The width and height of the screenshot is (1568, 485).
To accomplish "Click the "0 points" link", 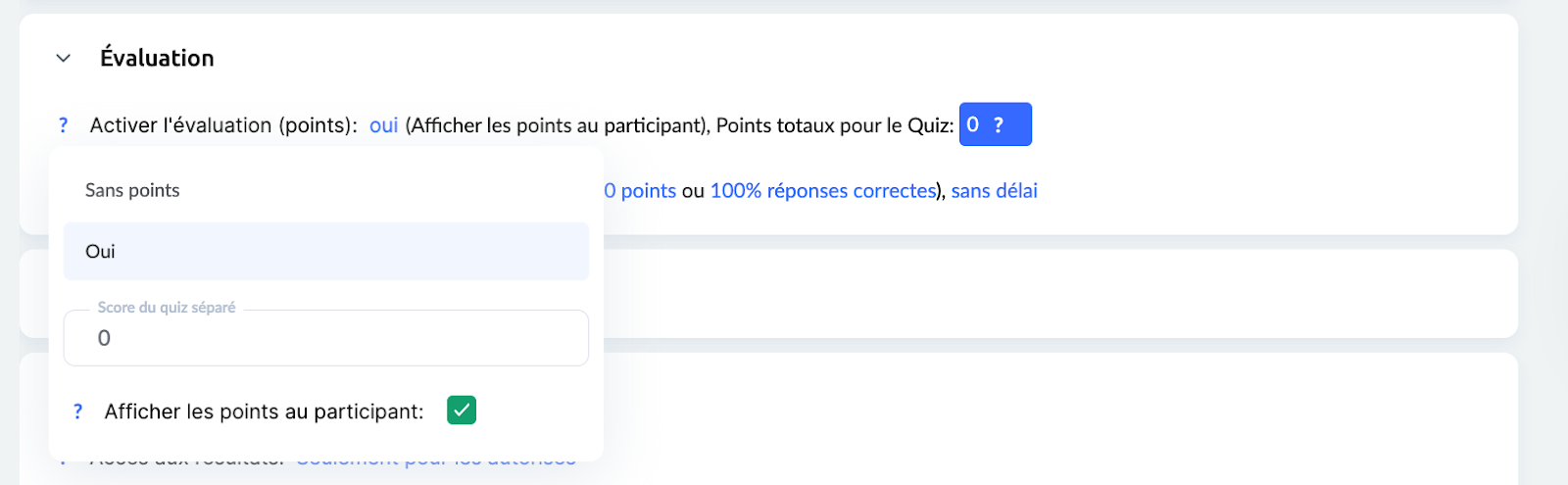I will (640, 191).
